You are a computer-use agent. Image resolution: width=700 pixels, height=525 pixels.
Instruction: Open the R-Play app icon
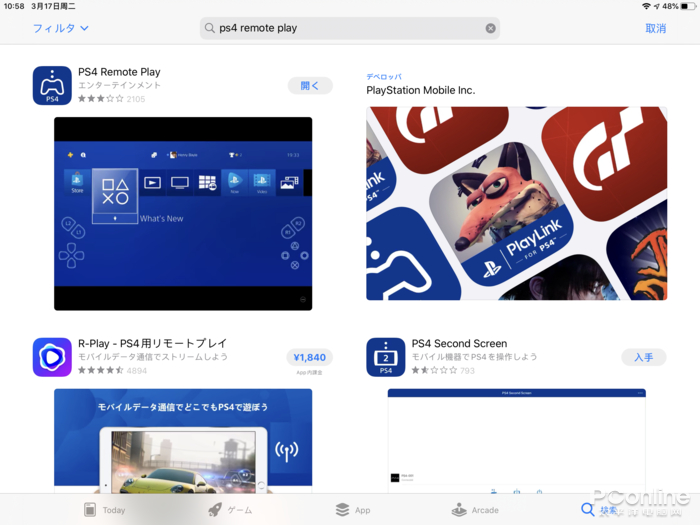(52, 357)
